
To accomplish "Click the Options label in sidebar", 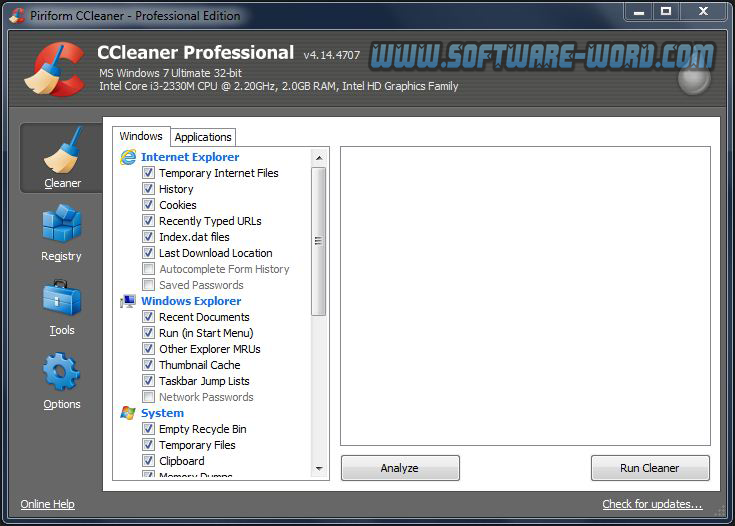I will coord(62,404).
